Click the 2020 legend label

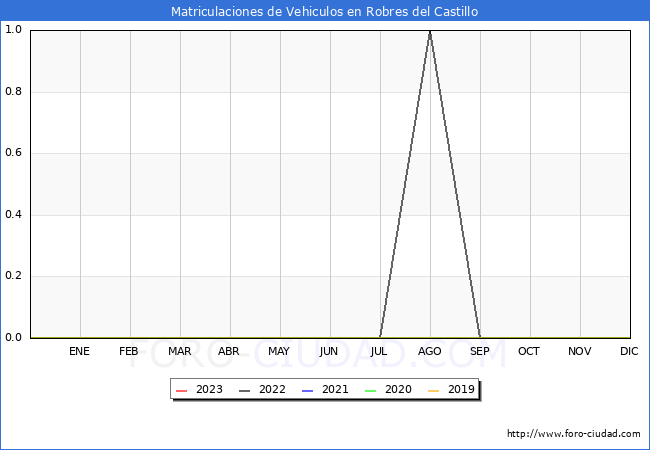click(398, 390)
